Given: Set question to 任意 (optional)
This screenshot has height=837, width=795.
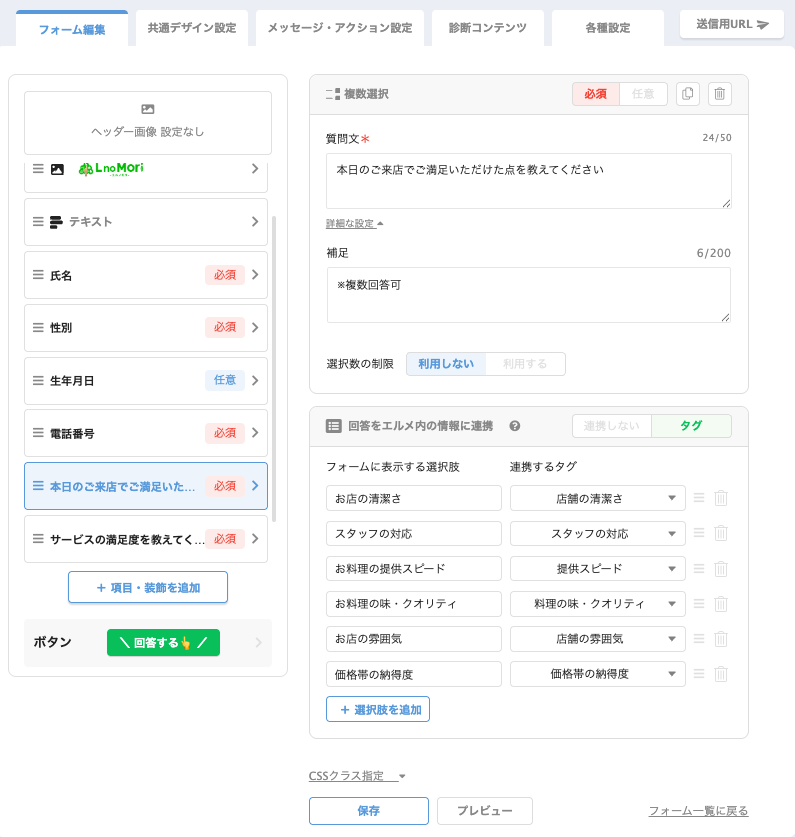Looking at the screenshot, I should click(x=643, y=94).
